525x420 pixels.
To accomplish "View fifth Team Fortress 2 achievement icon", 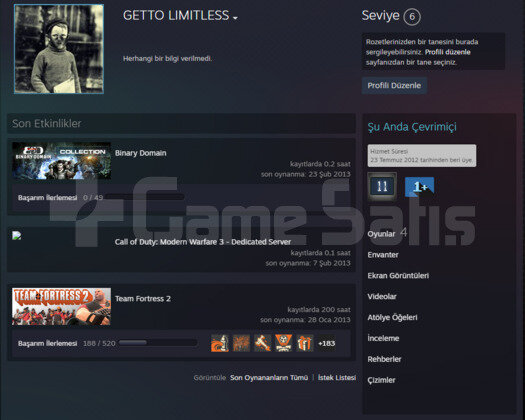I will (305, 343).
